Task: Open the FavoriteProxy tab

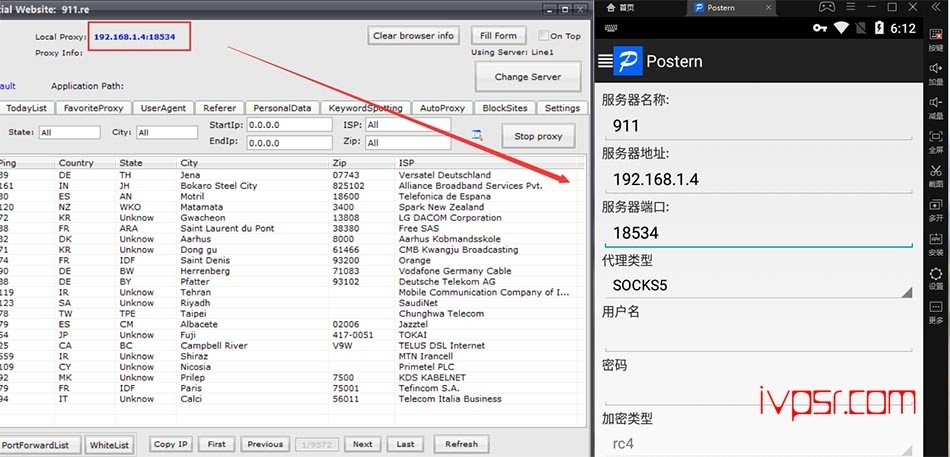Action: click(94, 108)
